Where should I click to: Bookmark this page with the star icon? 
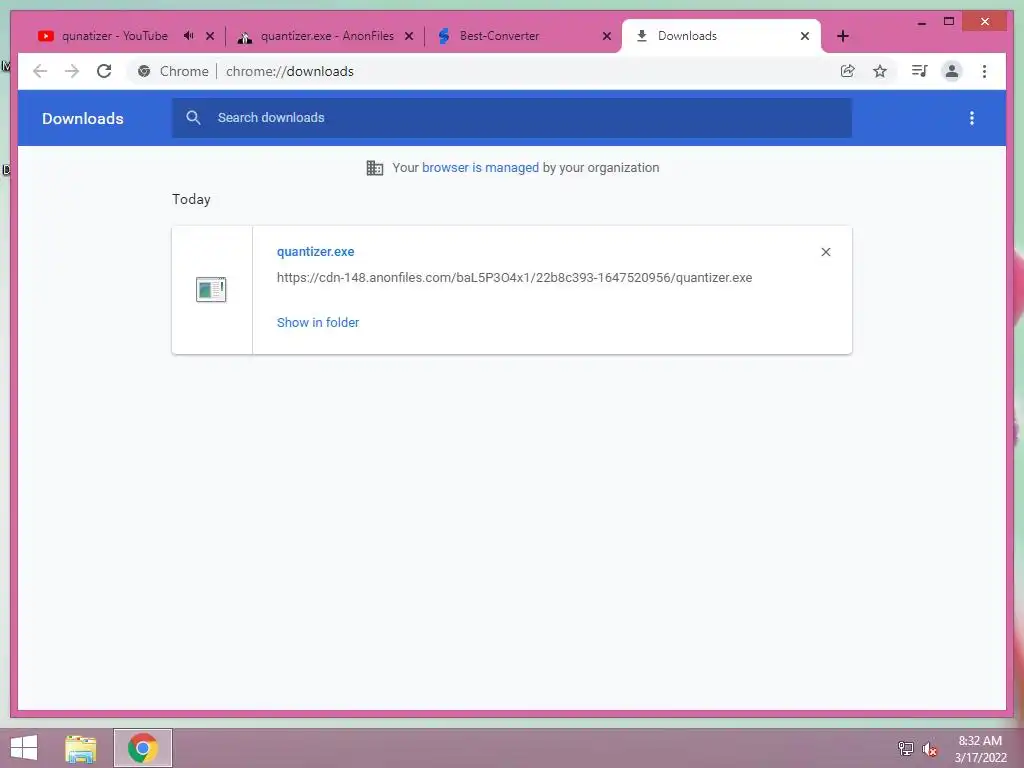click(880, 71)
